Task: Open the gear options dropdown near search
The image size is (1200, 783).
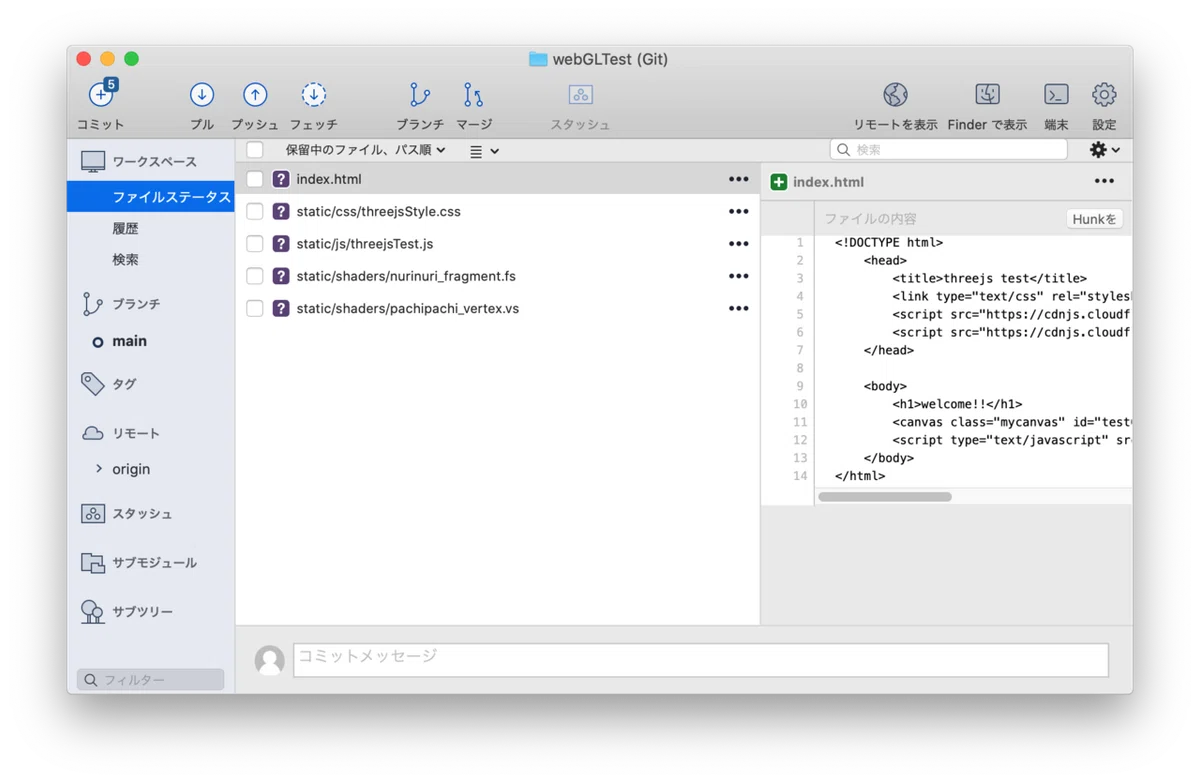Action: point(1104,150)
